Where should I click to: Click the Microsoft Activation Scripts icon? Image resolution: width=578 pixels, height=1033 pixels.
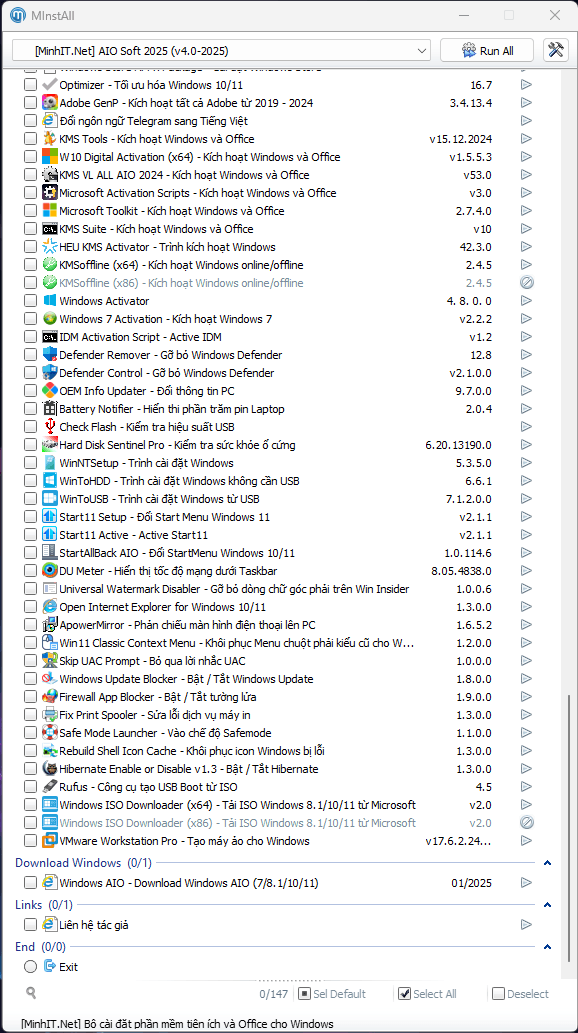point(49,193)
